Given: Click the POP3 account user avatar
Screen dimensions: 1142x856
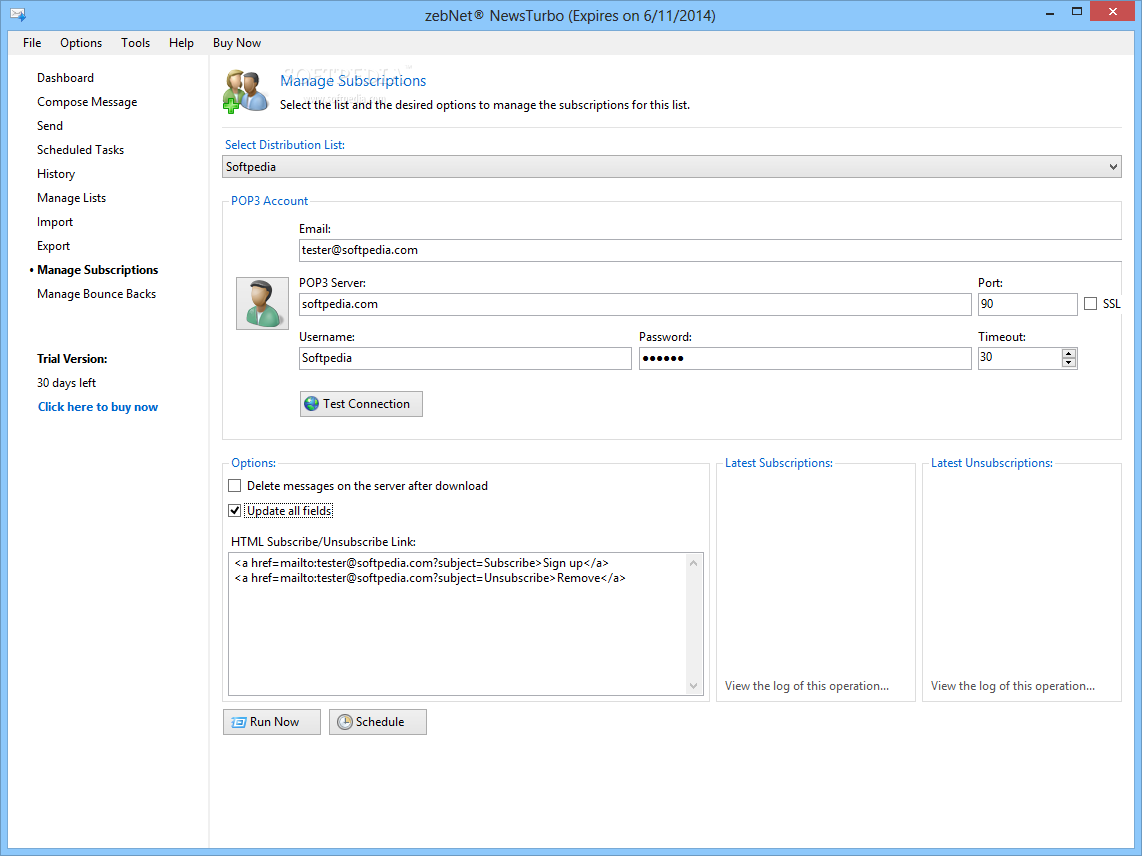Looking at the screenshot, I should (x=262, y=303).
